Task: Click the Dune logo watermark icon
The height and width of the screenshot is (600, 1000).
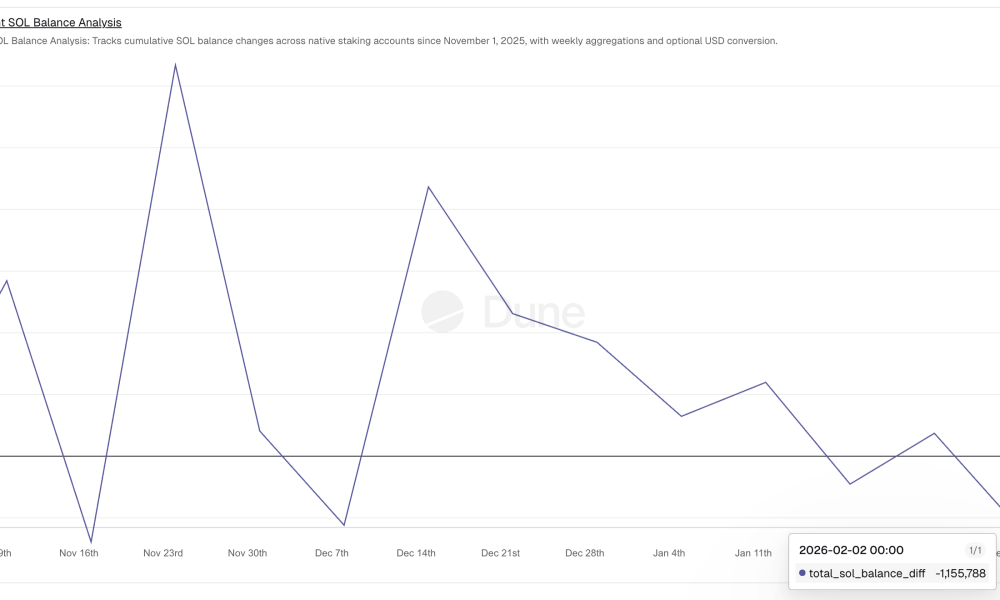Action: pyautogui.click(x=442, y=312)
